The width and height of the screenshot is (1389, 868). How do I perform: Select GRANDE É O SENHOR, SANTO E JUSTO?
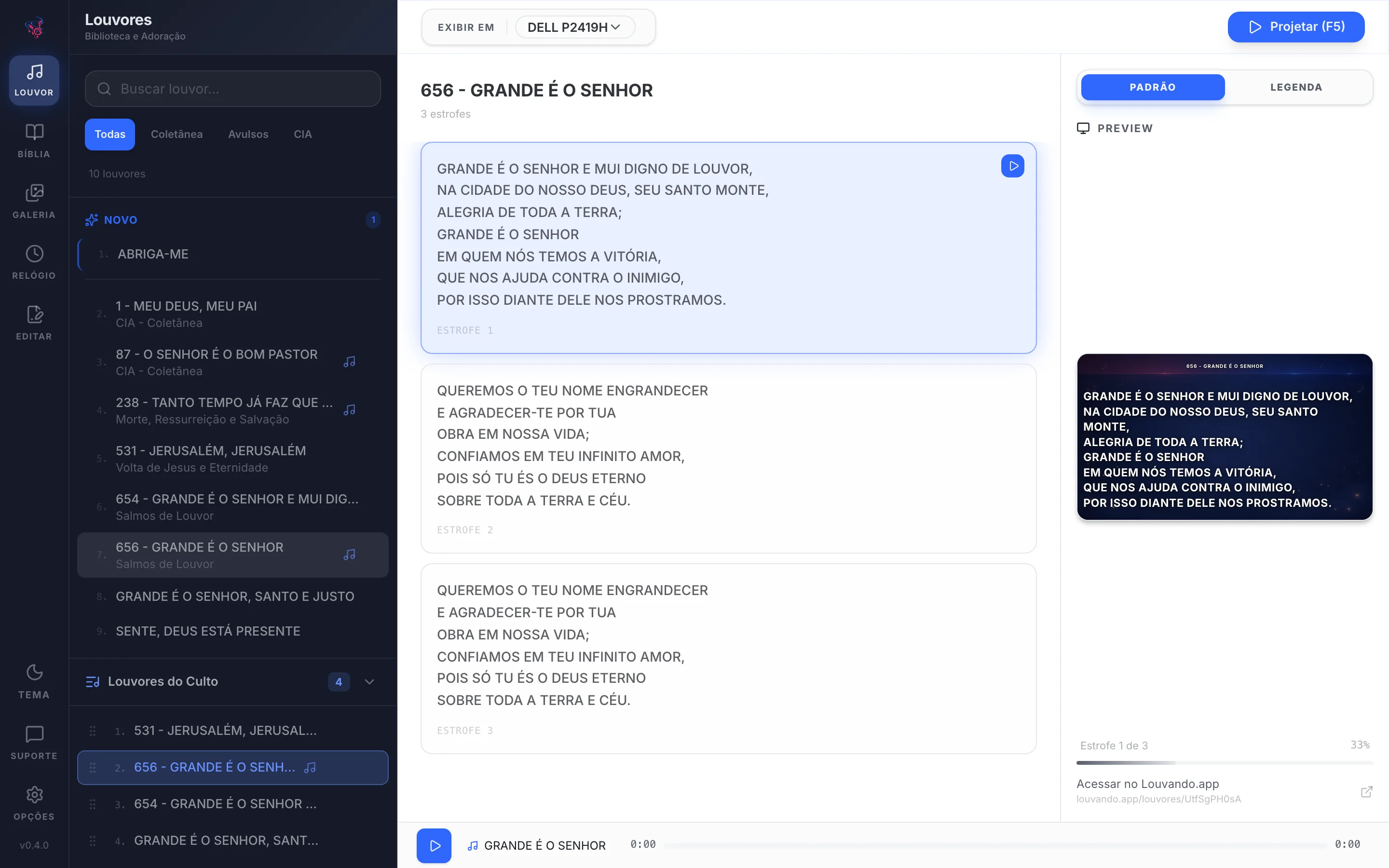click(x=233, y=597)
